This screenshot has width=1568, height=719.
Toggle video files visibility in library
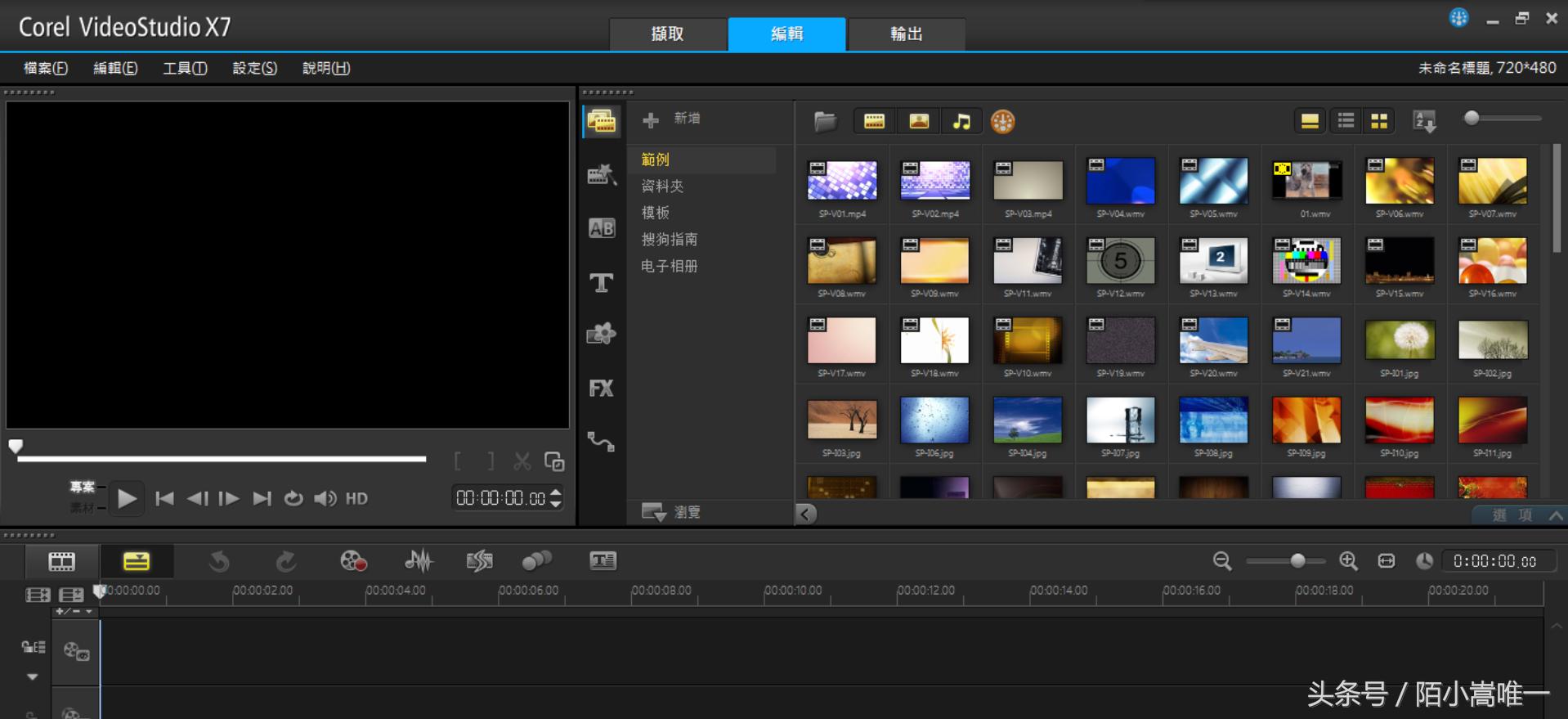[874, 122]
